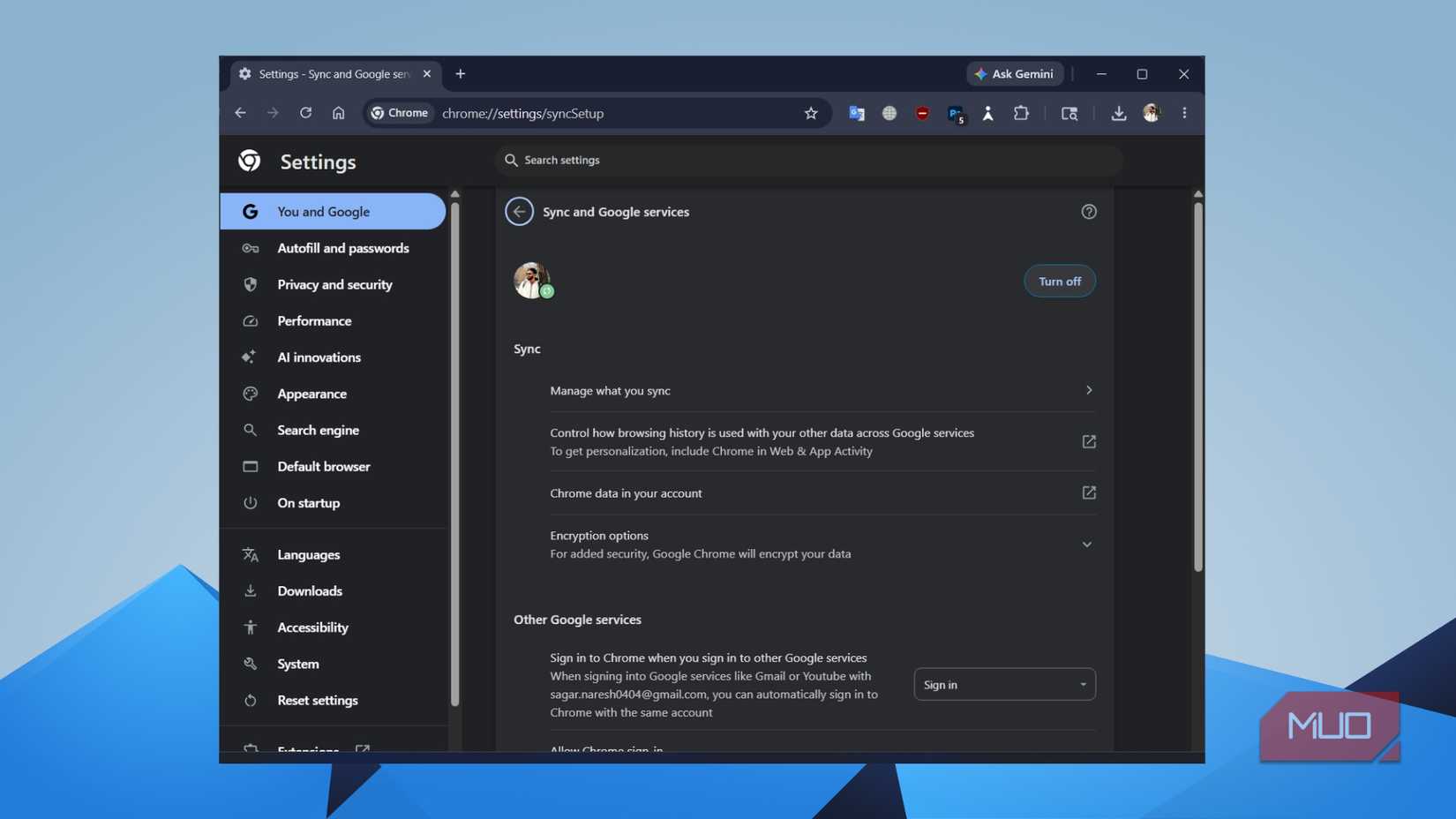Bookmark this page with the star icon

pyautogui.click(x=811, y=113)
